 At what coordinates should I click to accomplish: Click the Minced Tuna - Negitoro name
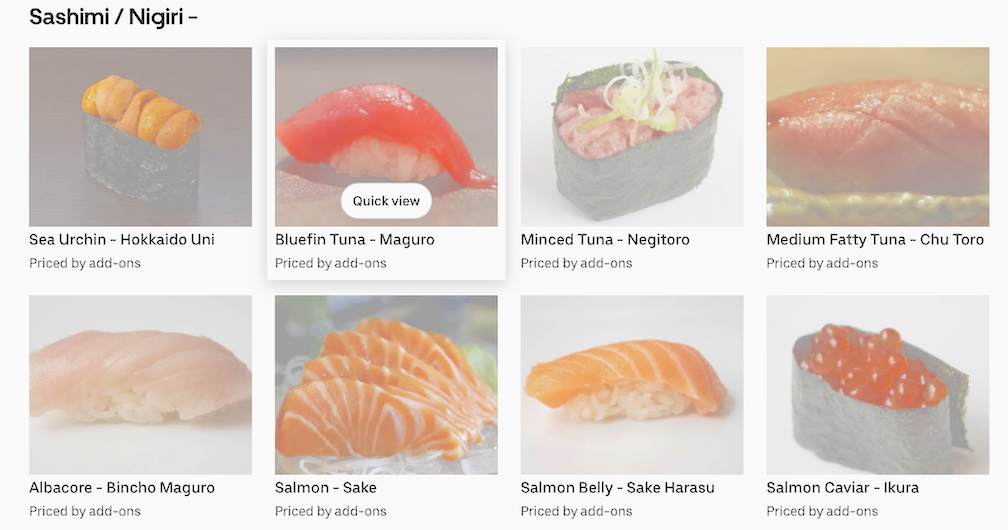pos(605,239)
